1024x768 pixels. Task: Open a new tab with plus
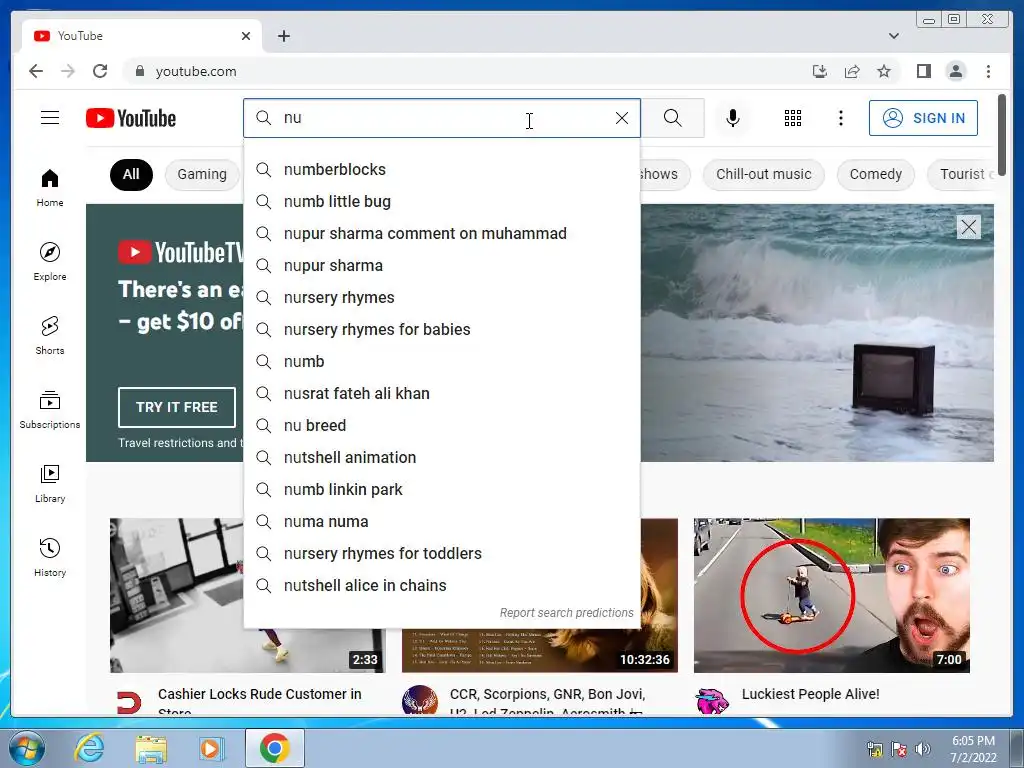tap(283, 36)
